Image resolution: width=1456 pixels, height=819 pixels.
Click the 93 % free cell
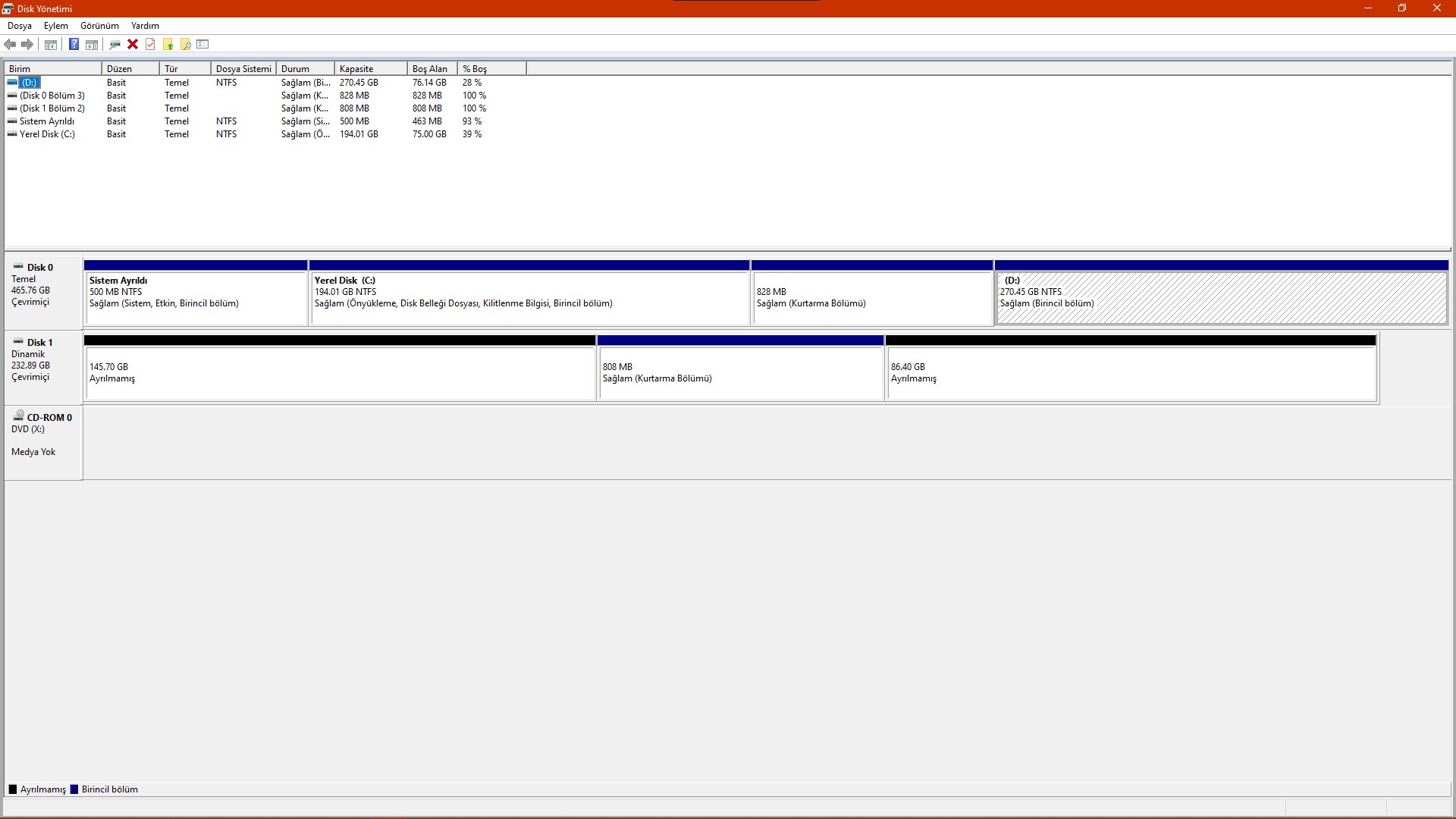point(472,121)
